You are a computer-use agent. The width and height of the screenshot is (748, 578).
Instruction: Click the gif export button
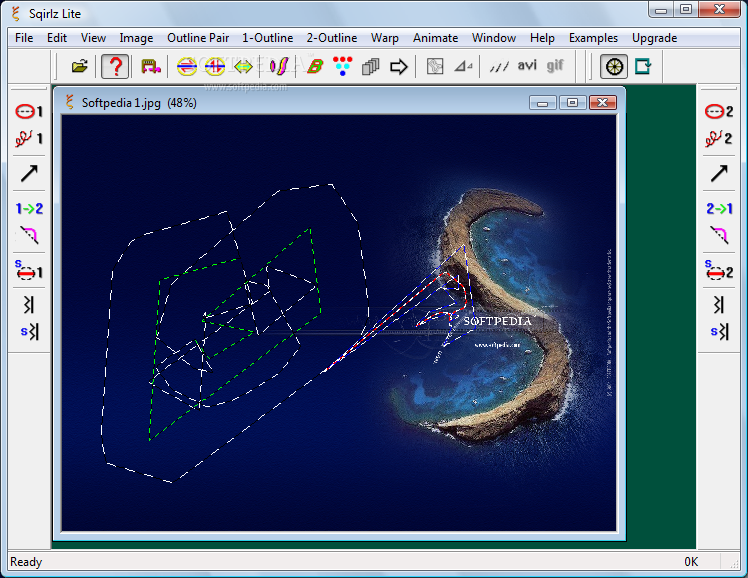(555, 65)
